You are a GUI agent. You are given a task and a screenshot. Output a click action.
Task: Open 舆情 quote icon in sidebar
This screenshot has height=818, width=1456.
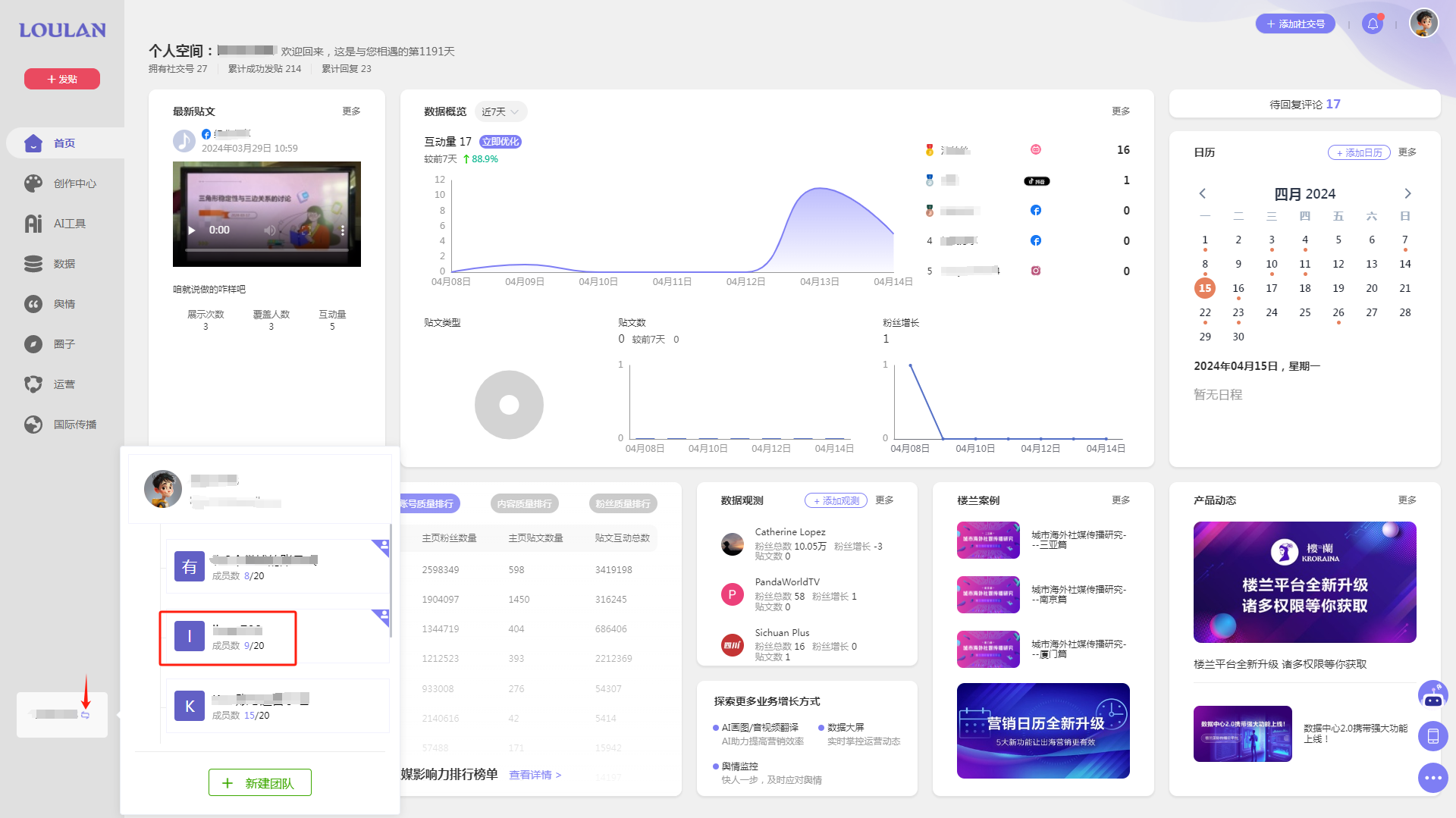point(33,304)
